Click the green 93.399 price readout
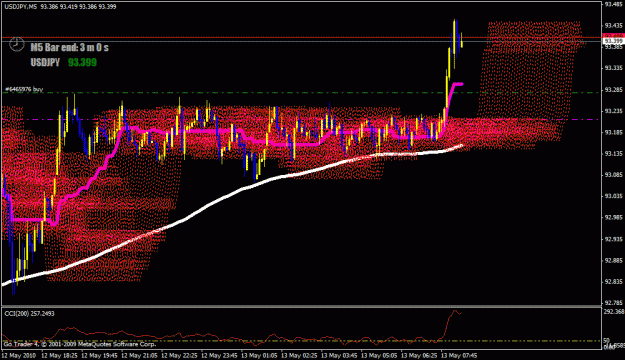This screenshot has width=625, height=360. click(82, 62)
